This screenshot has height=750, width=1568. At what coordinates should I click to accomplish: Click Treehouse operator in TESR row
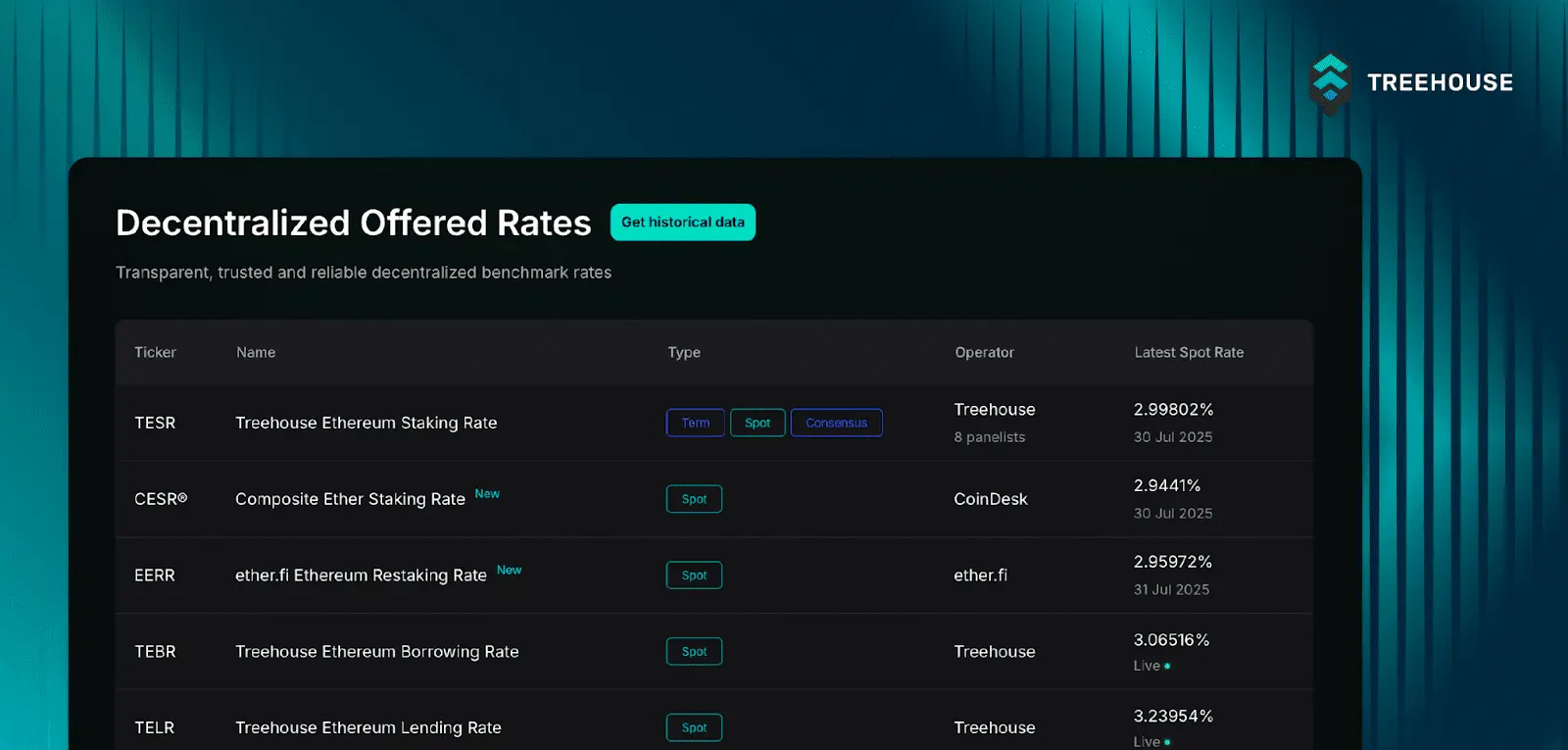point(995,410)
